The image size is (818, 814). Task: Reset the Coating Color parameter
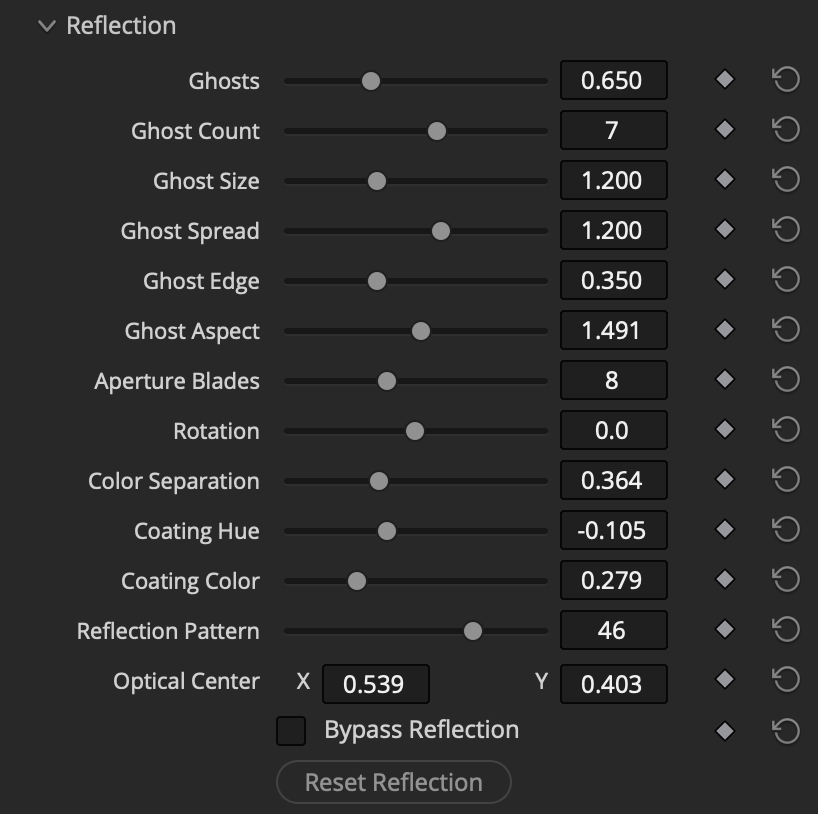click(786, 580)
